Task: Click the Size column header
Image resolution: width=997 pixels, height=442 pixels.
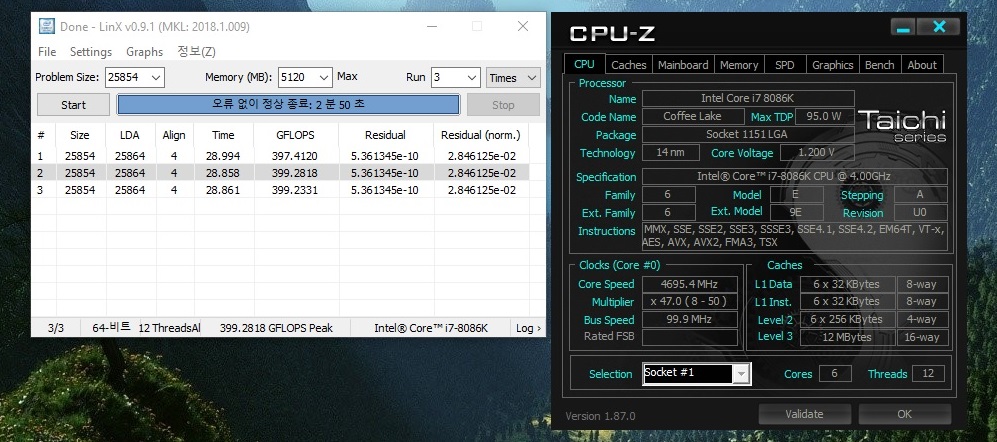Action: (x=79, y=135)
